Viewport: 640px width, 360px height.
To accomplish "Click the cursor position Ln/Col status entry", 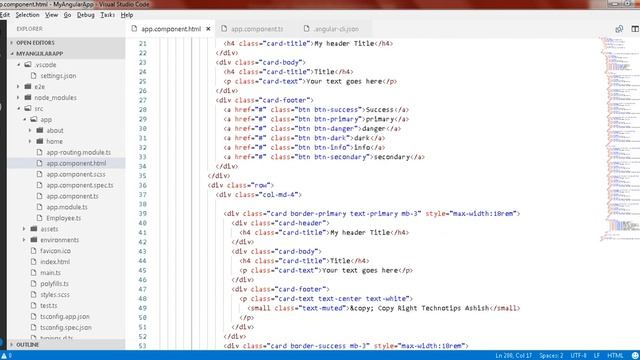I will 513,356.
